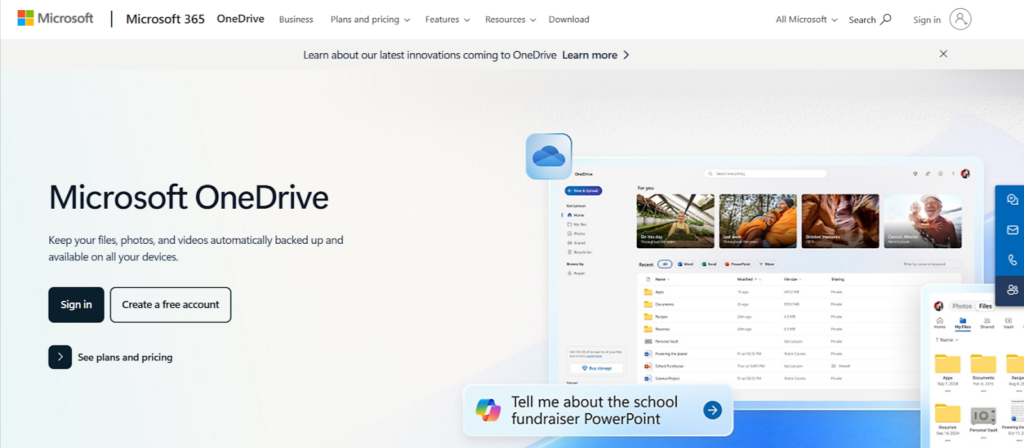Select My Files tab on phone mockup
The height and width of the screenshot is (448, 1024).
coord(963,323)
